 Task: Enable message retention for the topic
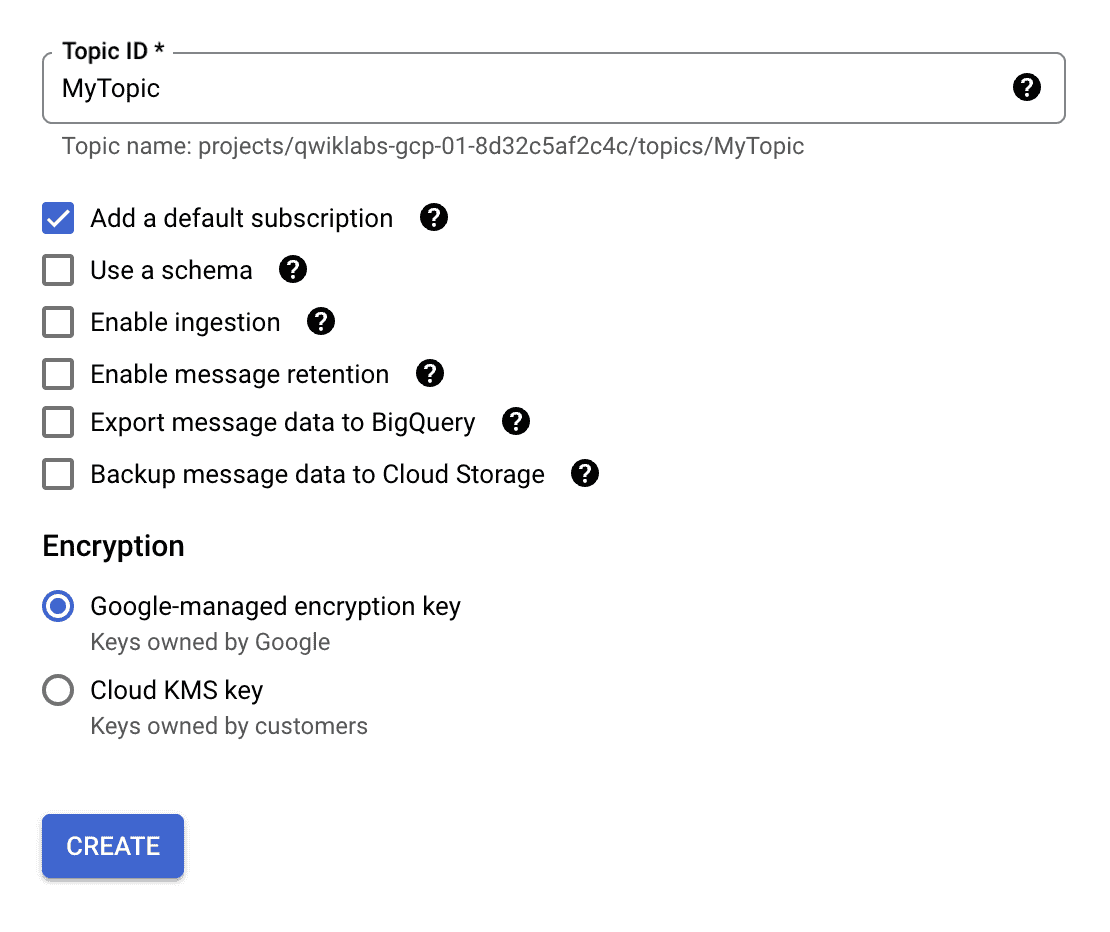[x=57, y=374]
